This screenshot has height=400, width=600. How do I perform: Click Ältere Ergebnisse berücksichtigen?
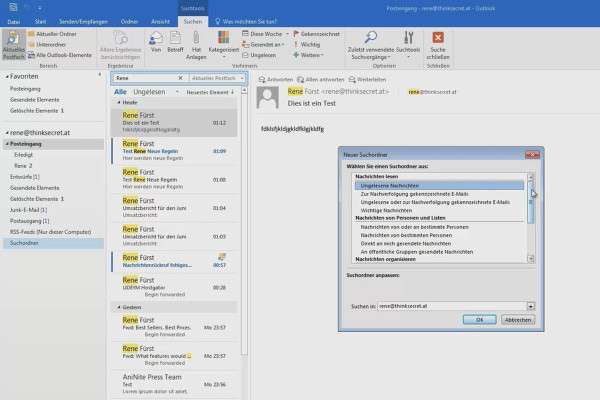[x=120, y=45]
